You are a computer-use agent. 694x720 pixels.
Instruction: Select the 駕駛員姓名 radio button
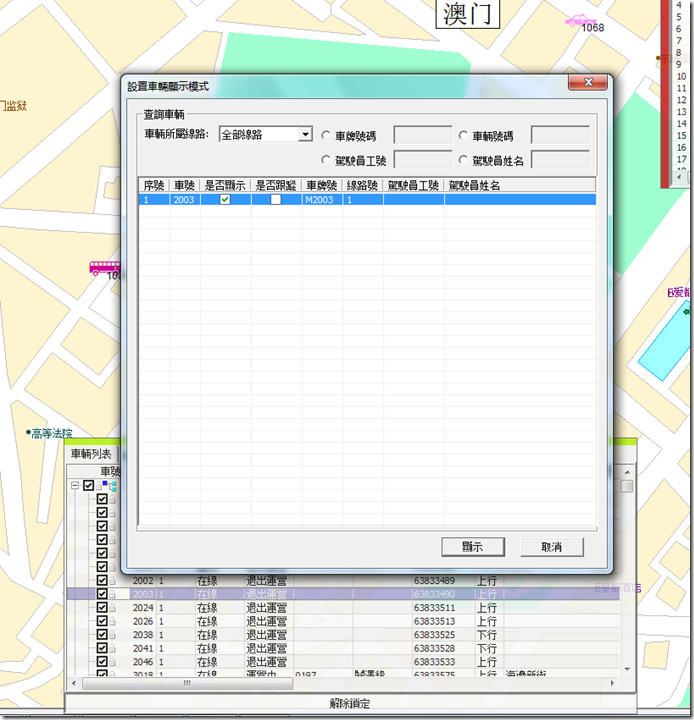463,160
